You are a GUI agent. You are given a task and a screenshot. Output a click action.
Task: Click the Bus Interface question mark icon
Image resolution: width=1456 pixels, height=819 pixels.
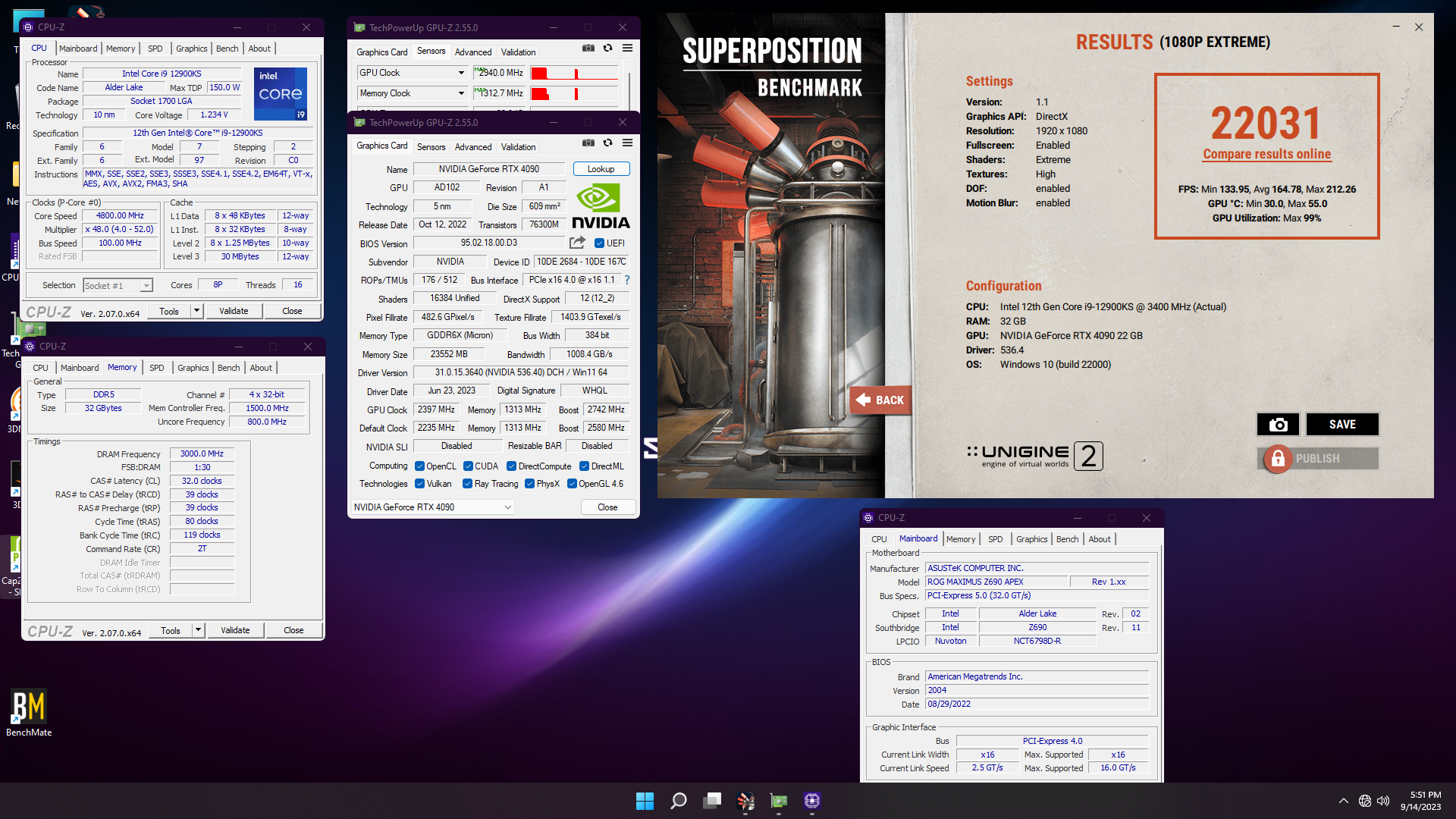click(627, 280)
